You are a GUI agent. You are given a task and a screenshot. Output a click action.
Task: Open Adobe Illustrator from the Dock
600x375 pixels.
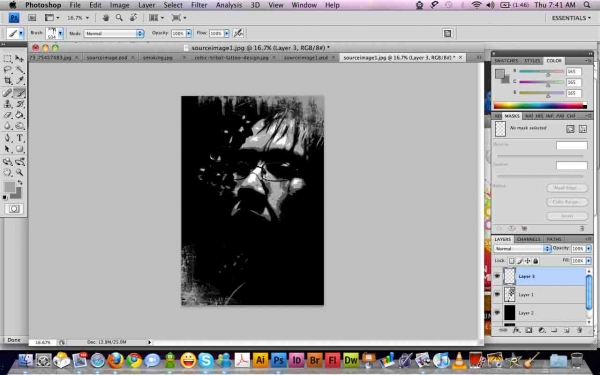point(261,360)
